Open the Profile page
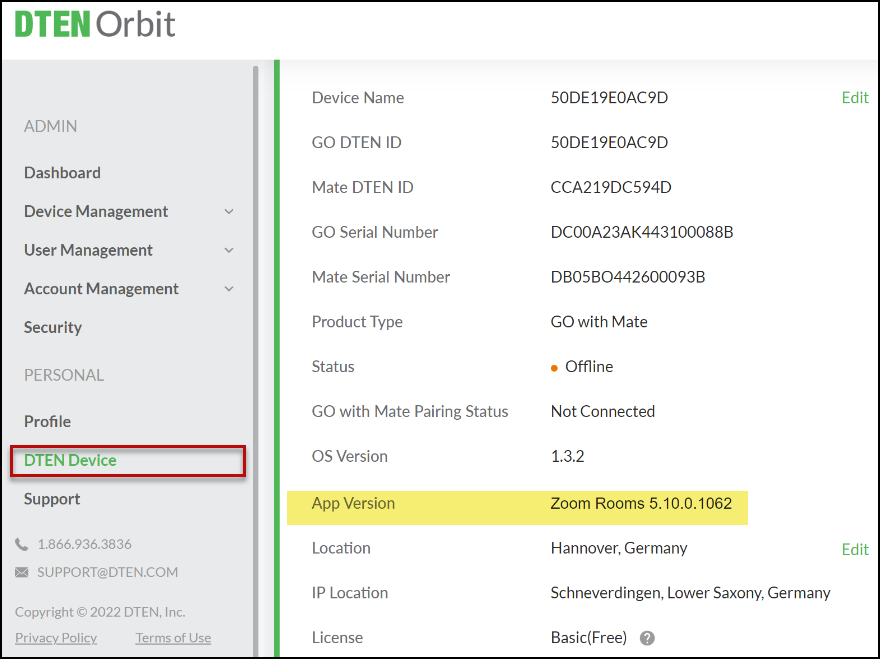 click(x=47, y=421)
